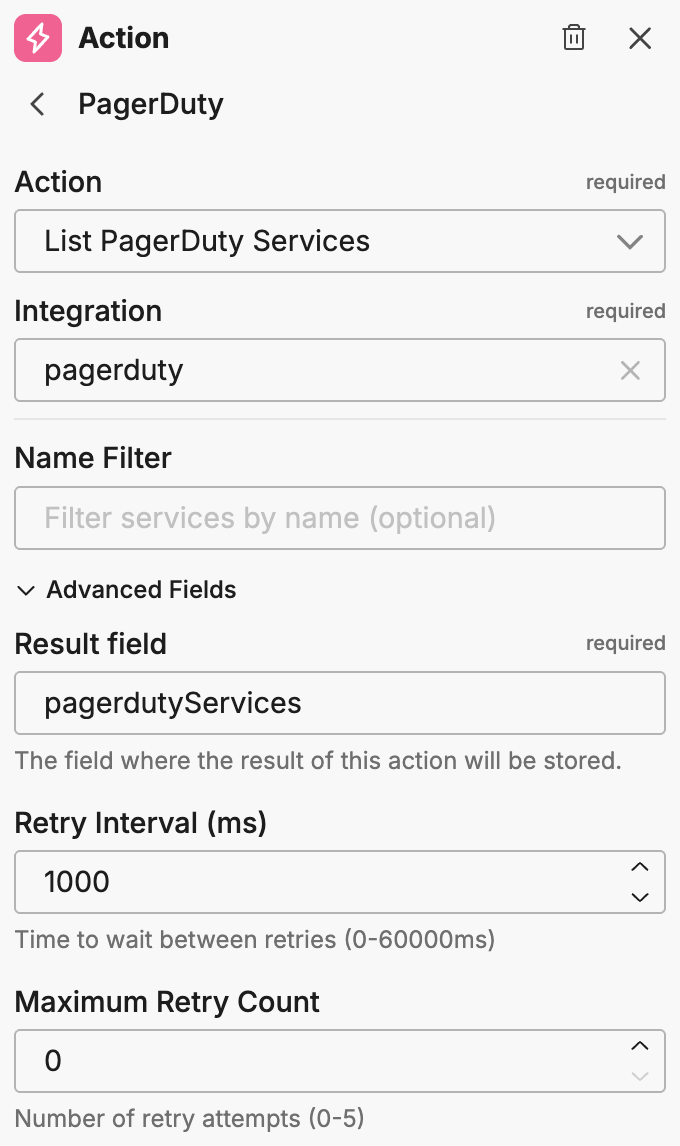Clear the pagerduty integration with its X icon
The width and height of the screenshot is (680, 1146).
click(x=630, y=370)
